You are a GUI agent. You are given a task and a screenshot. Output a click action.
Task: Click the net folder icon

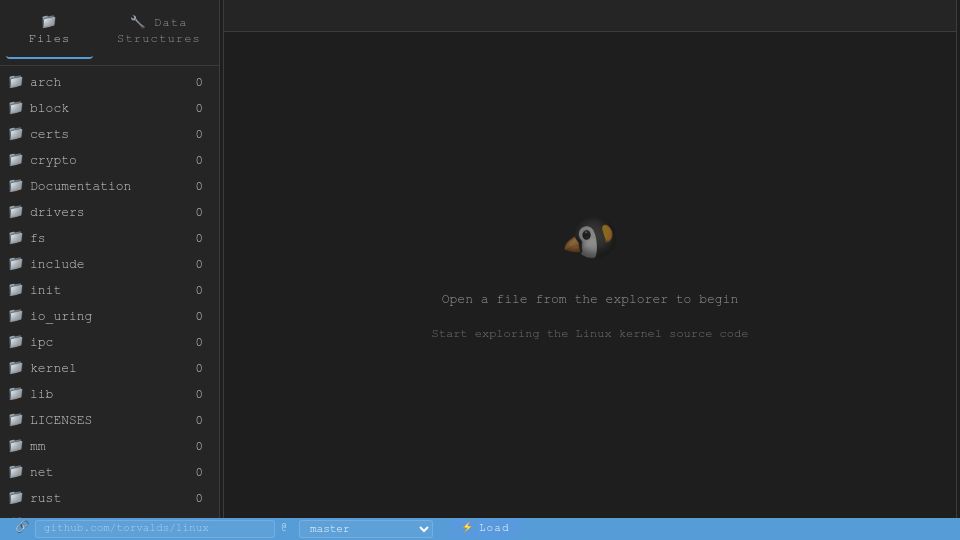tap(16, 472)
